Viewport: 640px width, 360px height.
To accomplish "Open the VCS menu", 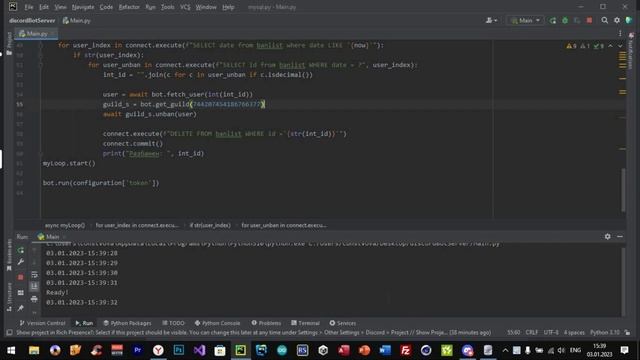I will pyautogui.click(x=185, y=7).
